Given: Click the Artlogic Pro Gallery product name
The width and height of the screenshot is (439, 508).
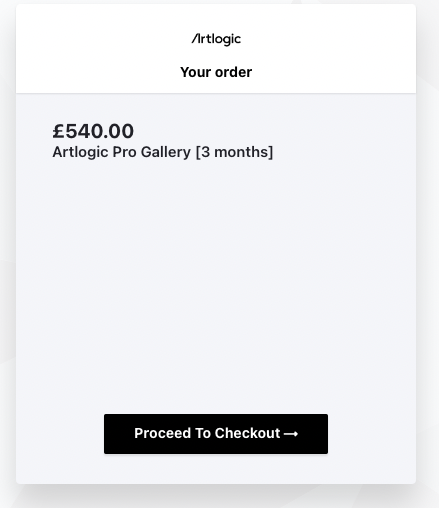Looking at the screenshot, I should [x=122, y=152].
